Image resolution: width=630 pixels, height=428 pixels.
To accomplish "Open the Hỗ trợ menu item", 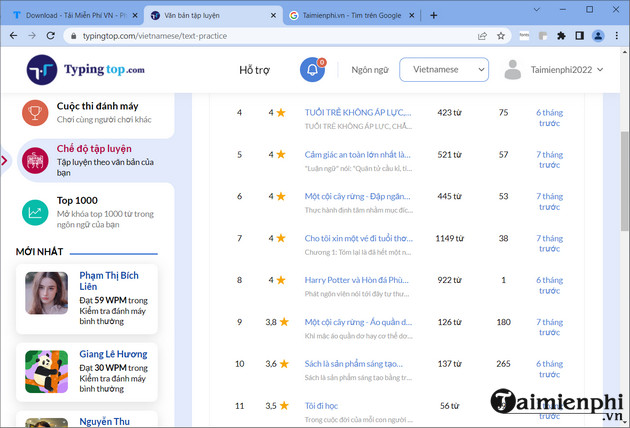I will (x=254, y=70).
